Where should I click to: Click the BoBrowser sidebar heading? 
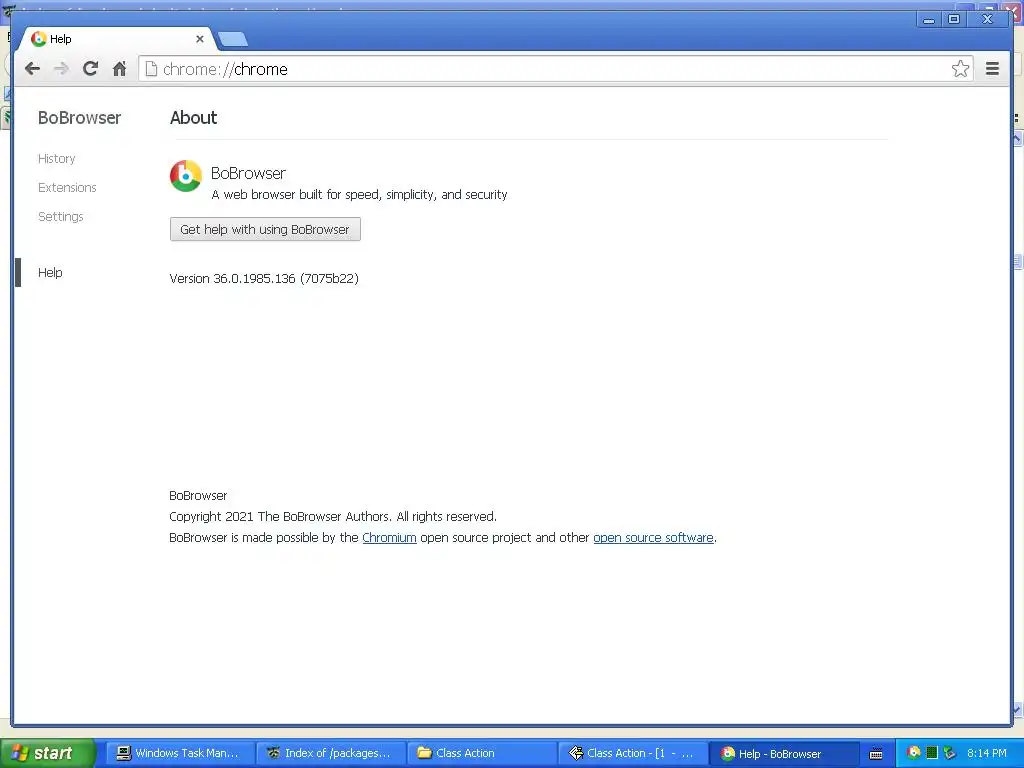80,118
